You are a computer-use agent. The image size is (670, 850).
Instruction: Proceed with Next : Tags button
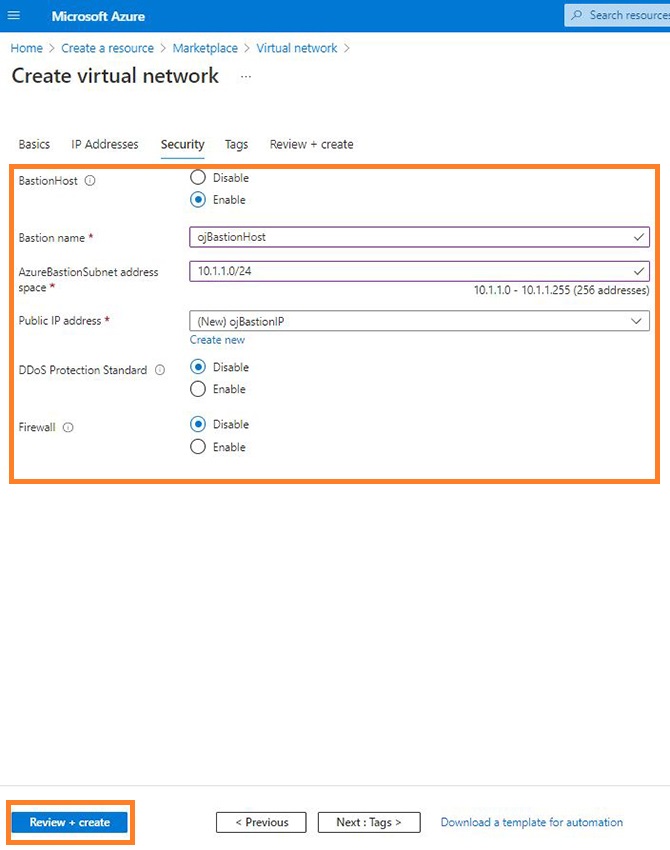coord(369,822)
